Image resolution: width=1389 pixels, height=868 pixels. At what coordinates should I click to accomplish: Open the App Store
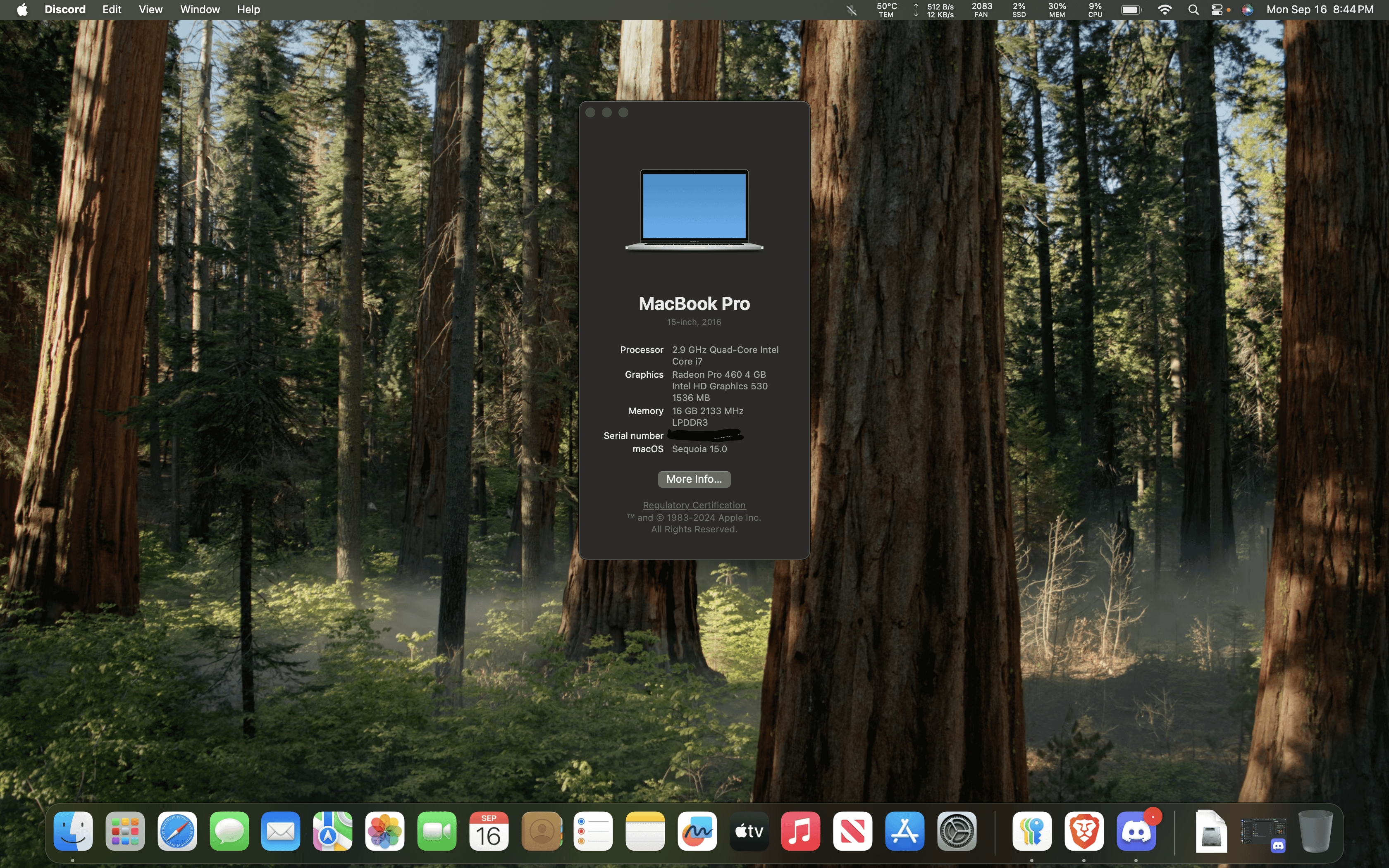(904, 831)
